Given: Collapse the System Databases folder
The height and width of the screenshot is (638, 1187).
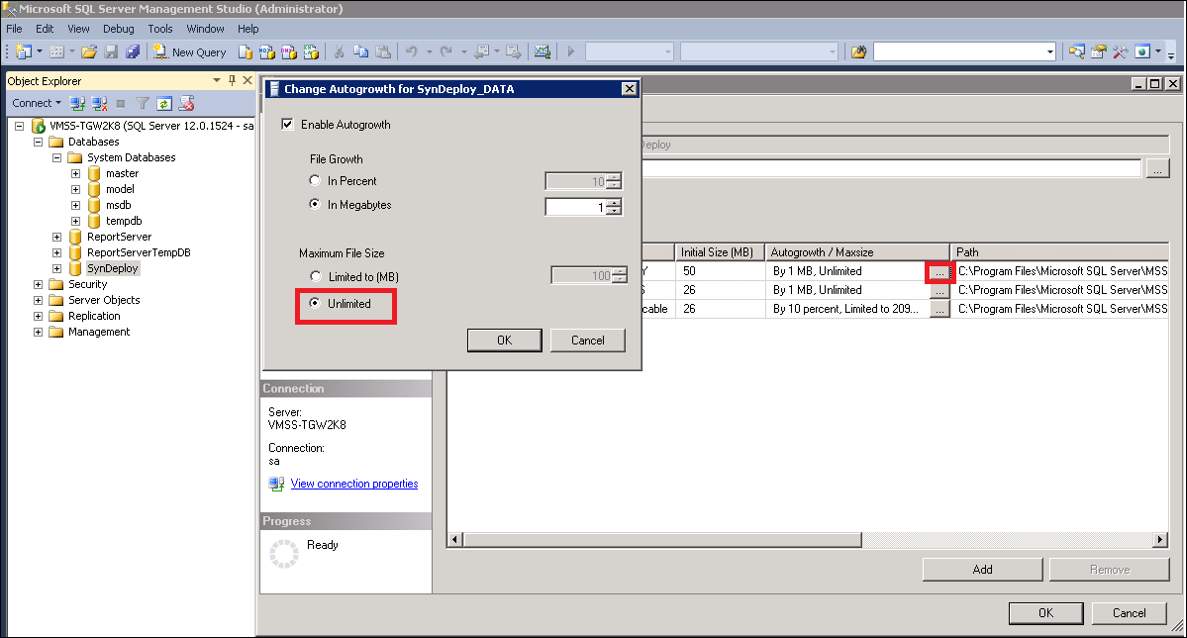Looking at the screenshot, I should tap(57, 157).
